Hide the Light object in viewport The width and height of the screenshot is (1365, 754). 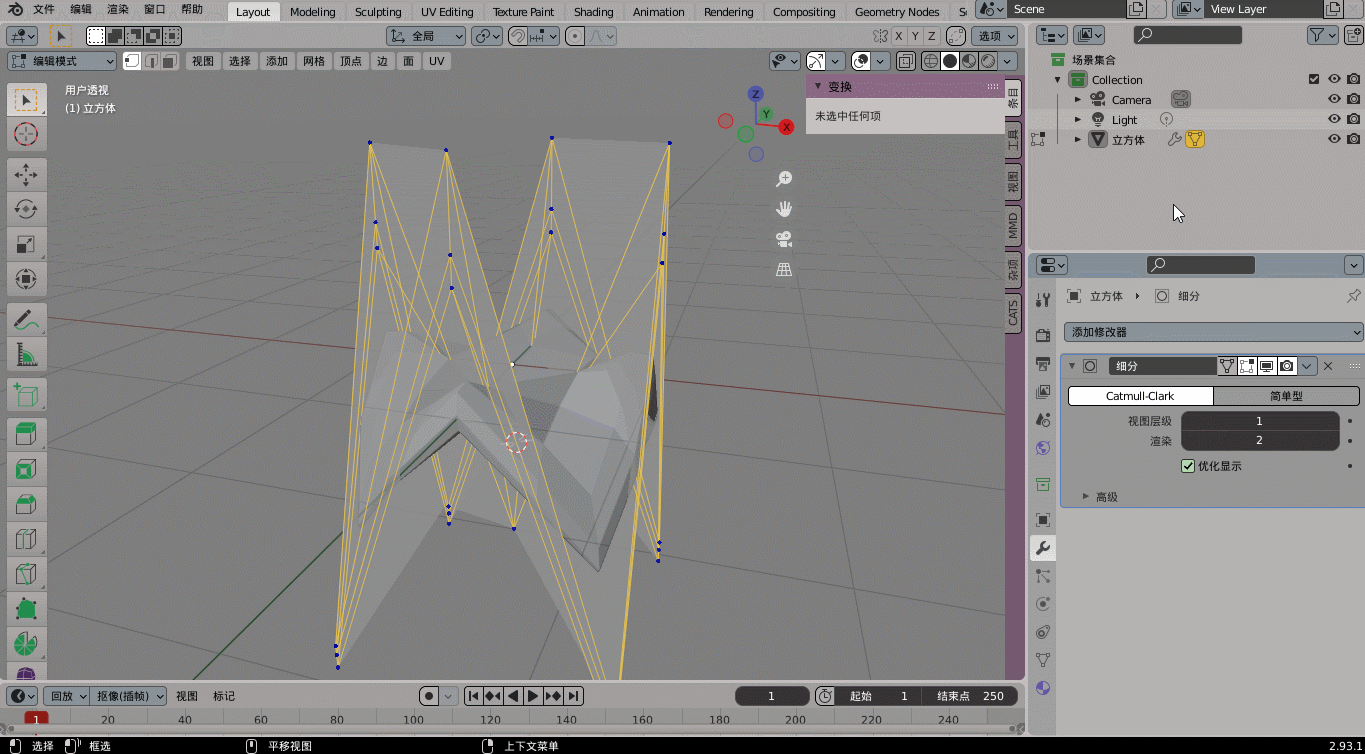click(1334, 119)
